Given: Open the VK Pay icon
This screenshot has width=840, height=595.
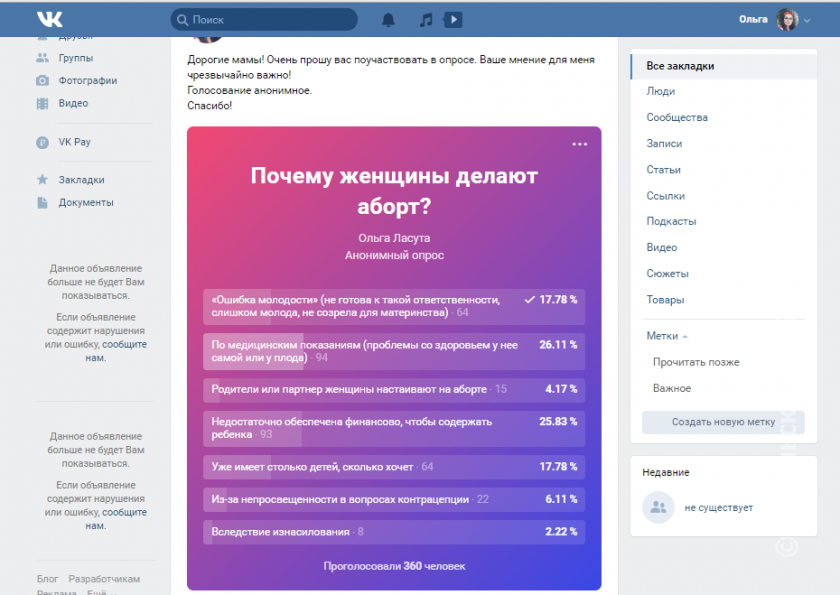Looking at the screenshot, I should pos(42,142).
